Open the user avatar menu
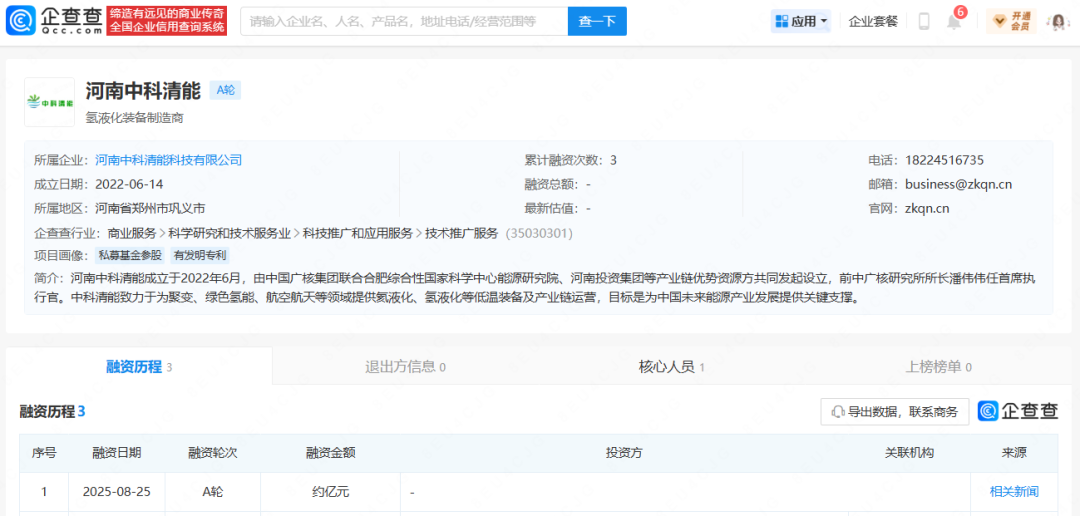 [x=1057, y=21]
